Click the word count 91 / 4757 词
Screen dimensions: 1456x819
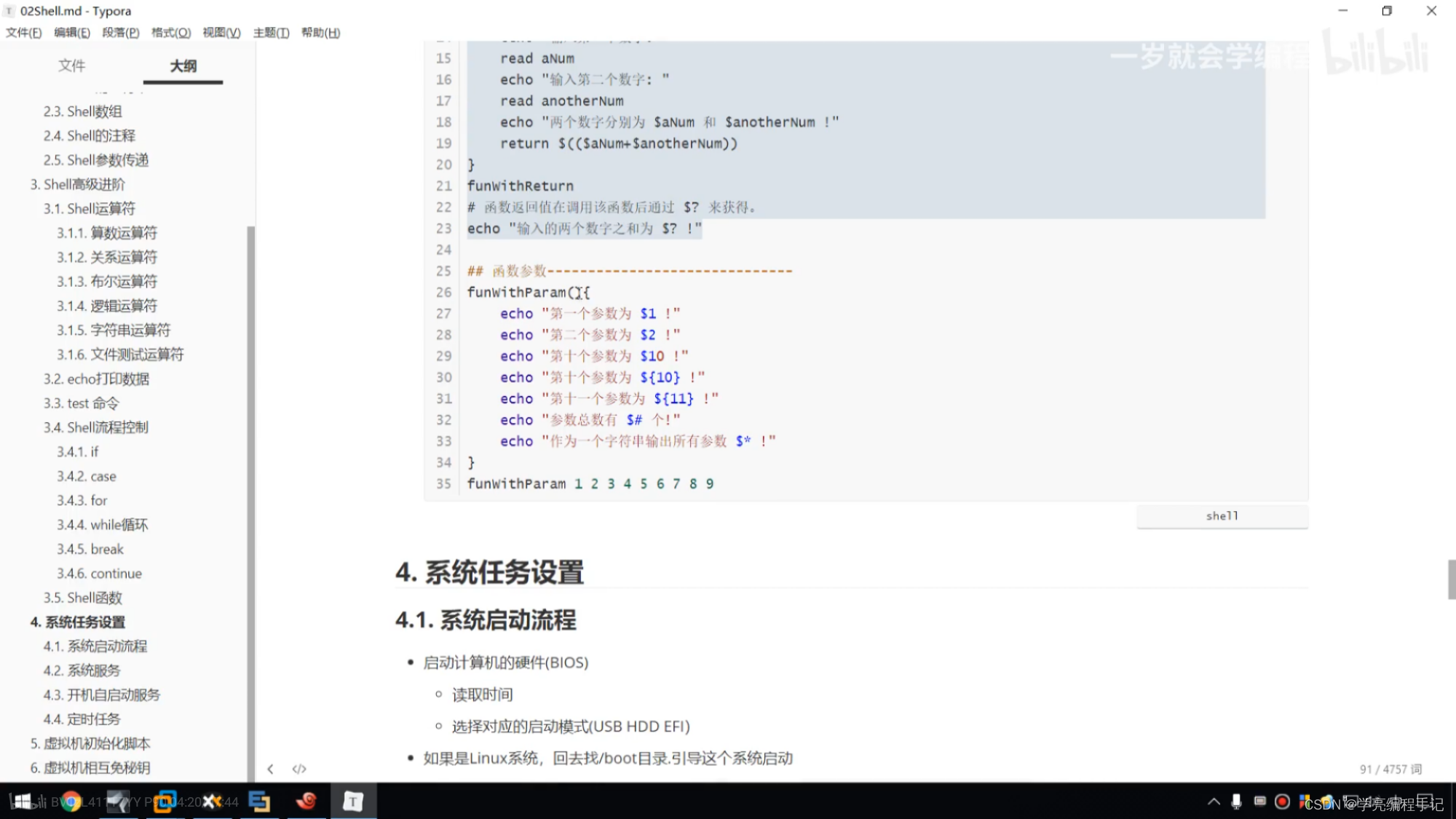(x=1390, y=769)
